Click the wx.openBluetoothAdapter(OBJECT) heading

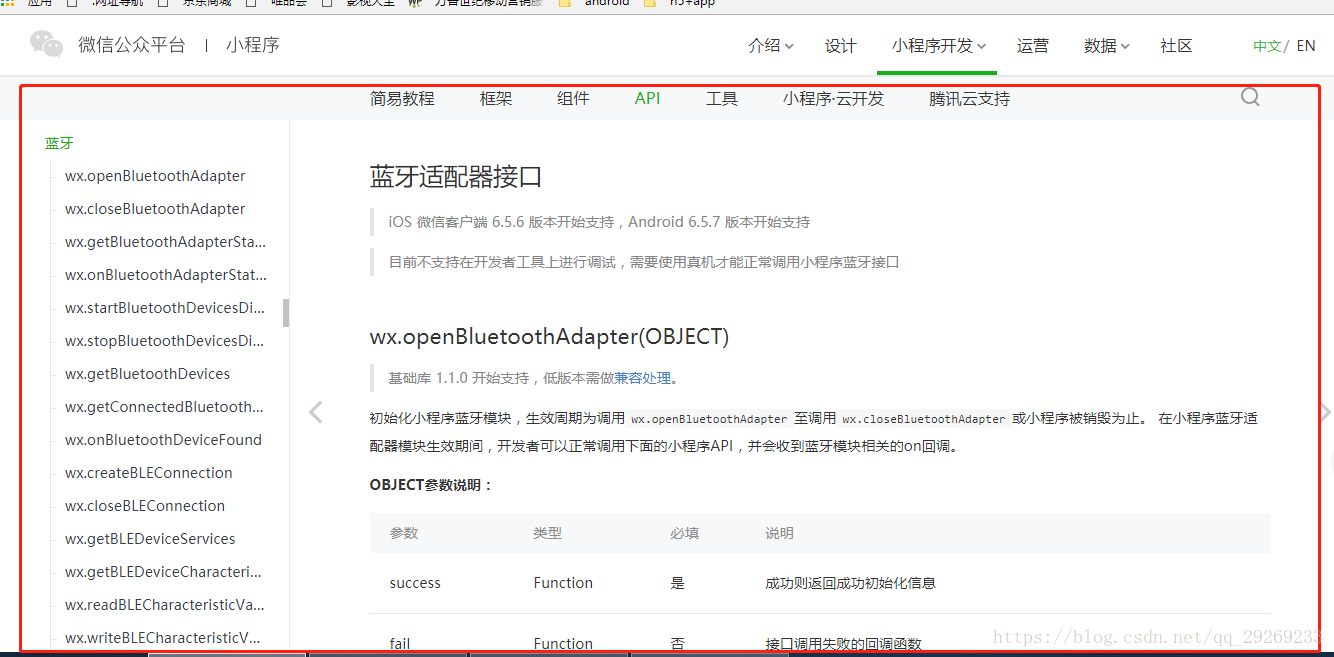pos(549,337)
